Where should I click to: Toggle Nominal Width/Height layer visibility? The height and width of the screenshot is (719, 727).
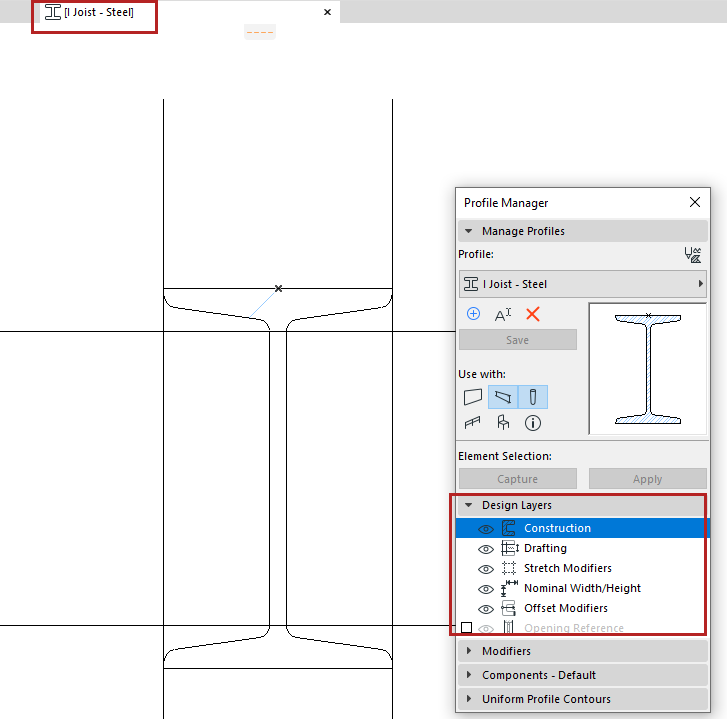pyautogui.click(x=485, y=589)
